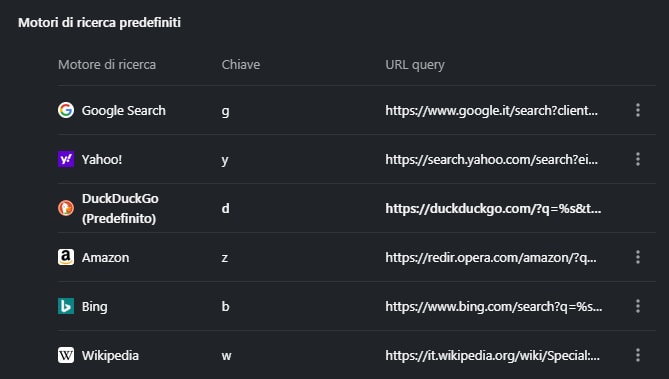The width and height of the screenshot is (669, 379).
Task: Click the Motore di ricerca column header
Action: tap(107, 64)
